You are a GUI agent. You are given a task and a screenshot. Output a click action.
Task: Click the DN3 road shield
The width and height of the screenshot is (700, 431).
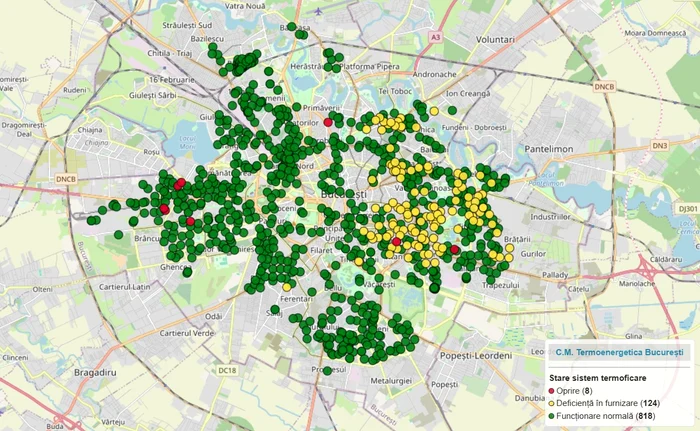pyautogui.click(x=658, y=146)
